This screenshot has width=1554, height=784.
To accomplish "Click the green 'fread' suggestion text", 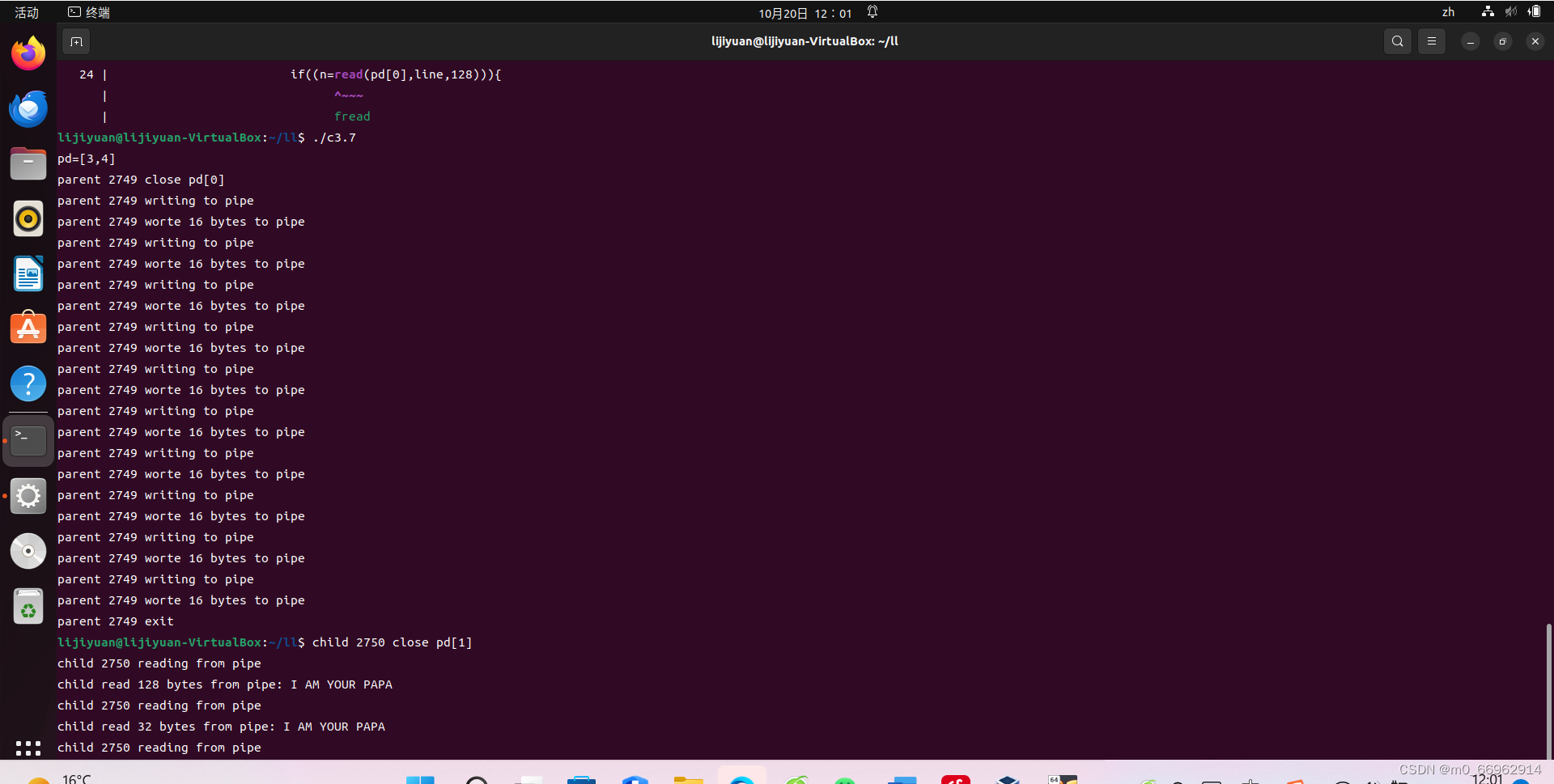I will [352, 117].
